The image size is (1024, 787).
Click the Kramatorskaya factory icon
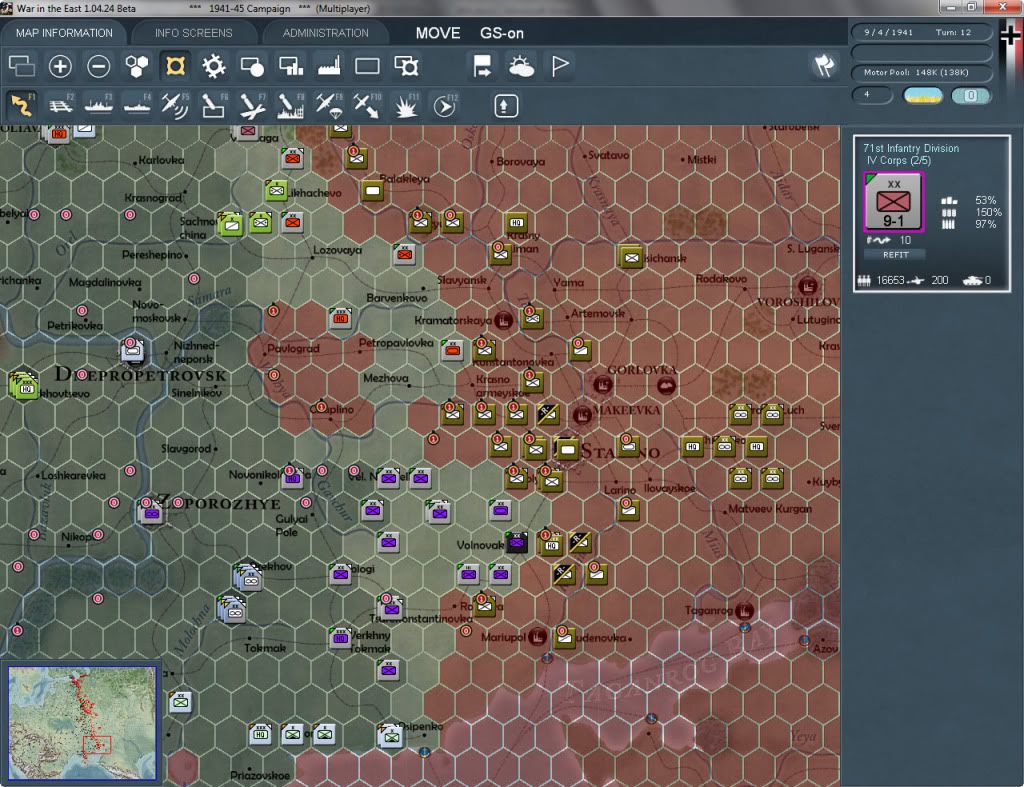tap(503, 320)
